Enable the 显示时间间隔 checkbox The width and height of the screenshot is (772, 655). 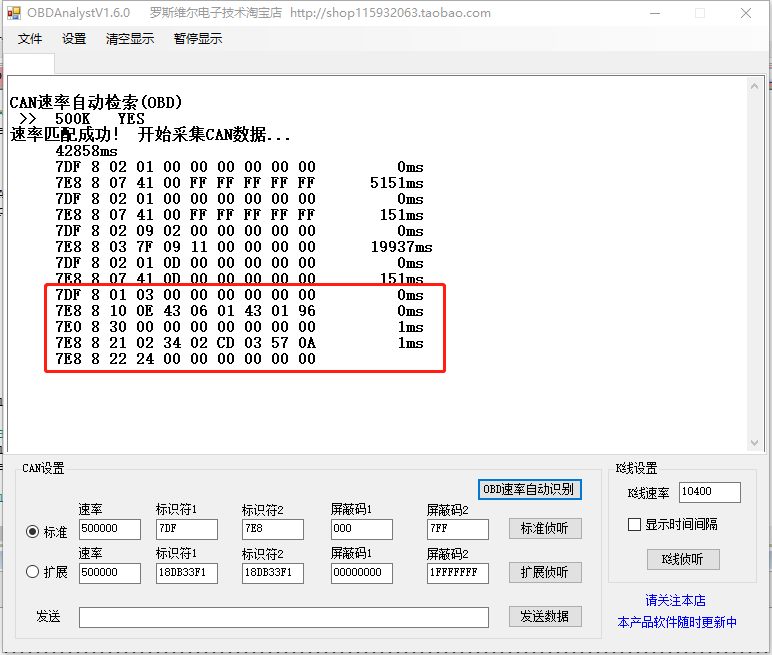[634, 524]
